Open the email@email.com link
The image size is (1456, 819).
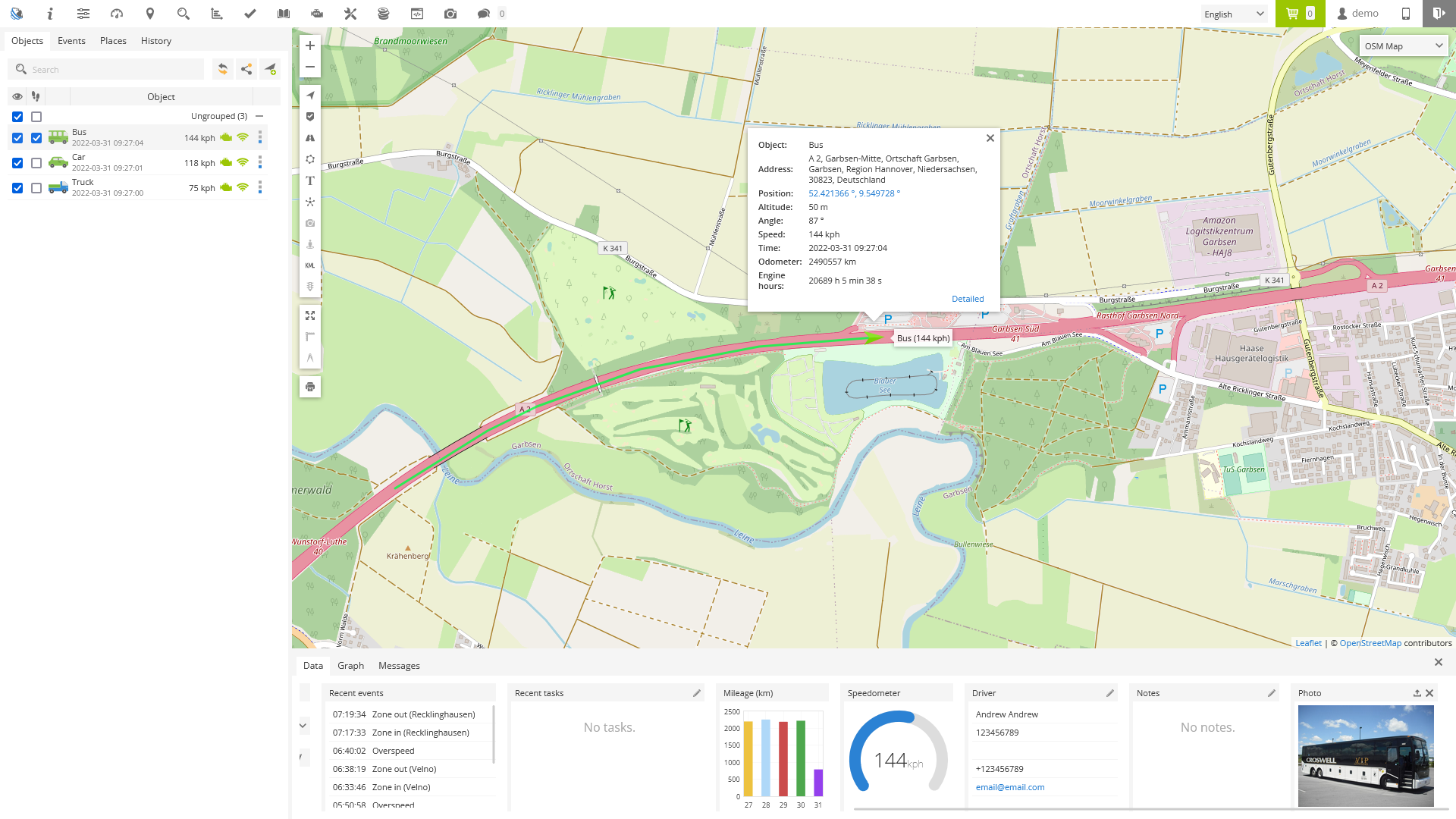(x=1010, y=787)
